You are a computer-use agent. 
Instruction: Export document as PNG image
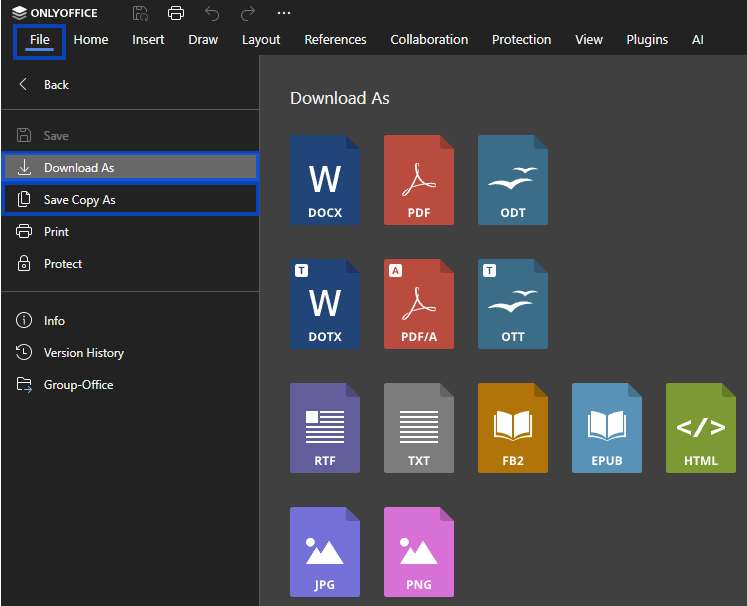pyautogui.click(x=419, y=552)
